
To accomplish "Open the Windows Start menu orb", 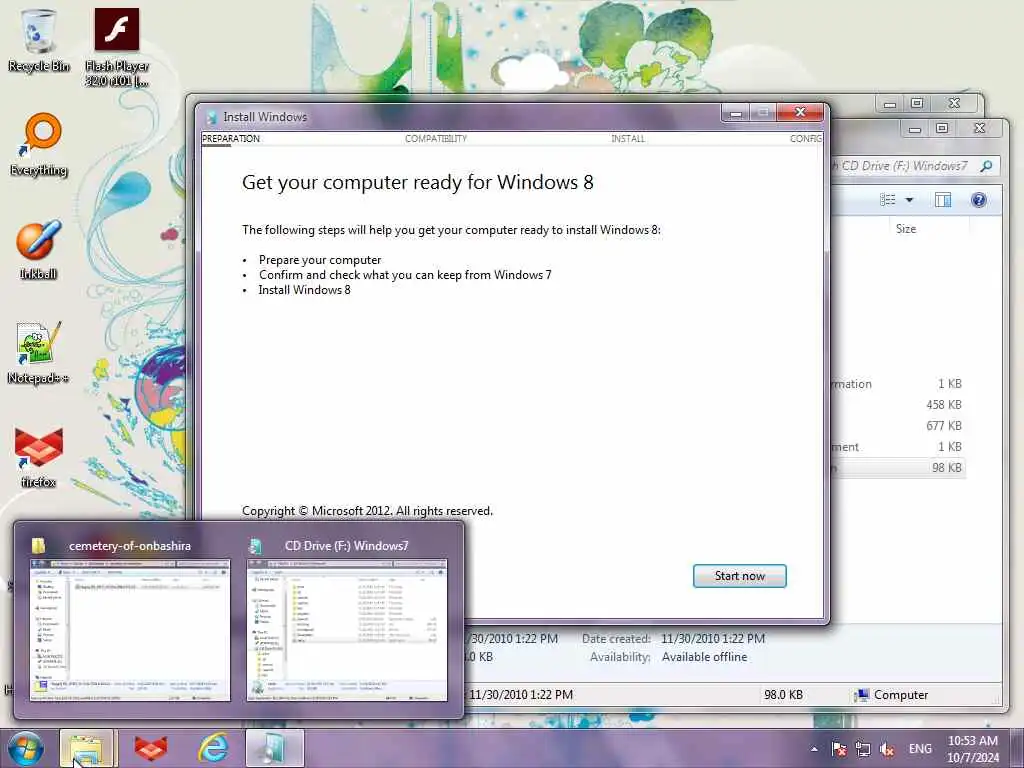I will [25, 748].
